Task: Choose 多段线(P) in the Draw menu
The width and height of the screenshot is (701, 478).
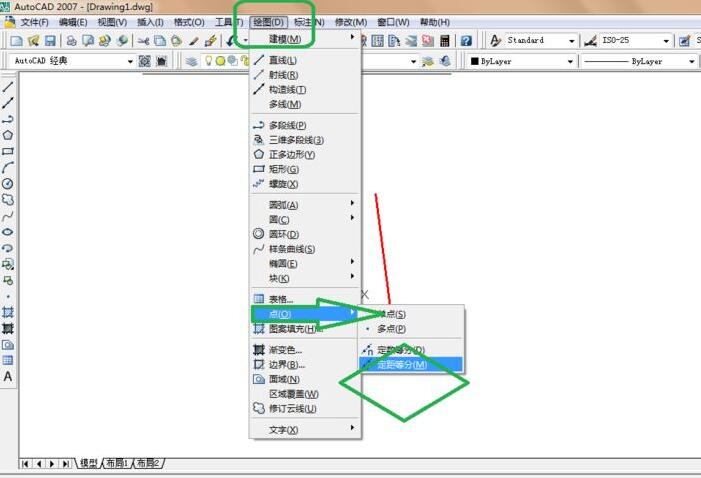Action: coord(305,125)
